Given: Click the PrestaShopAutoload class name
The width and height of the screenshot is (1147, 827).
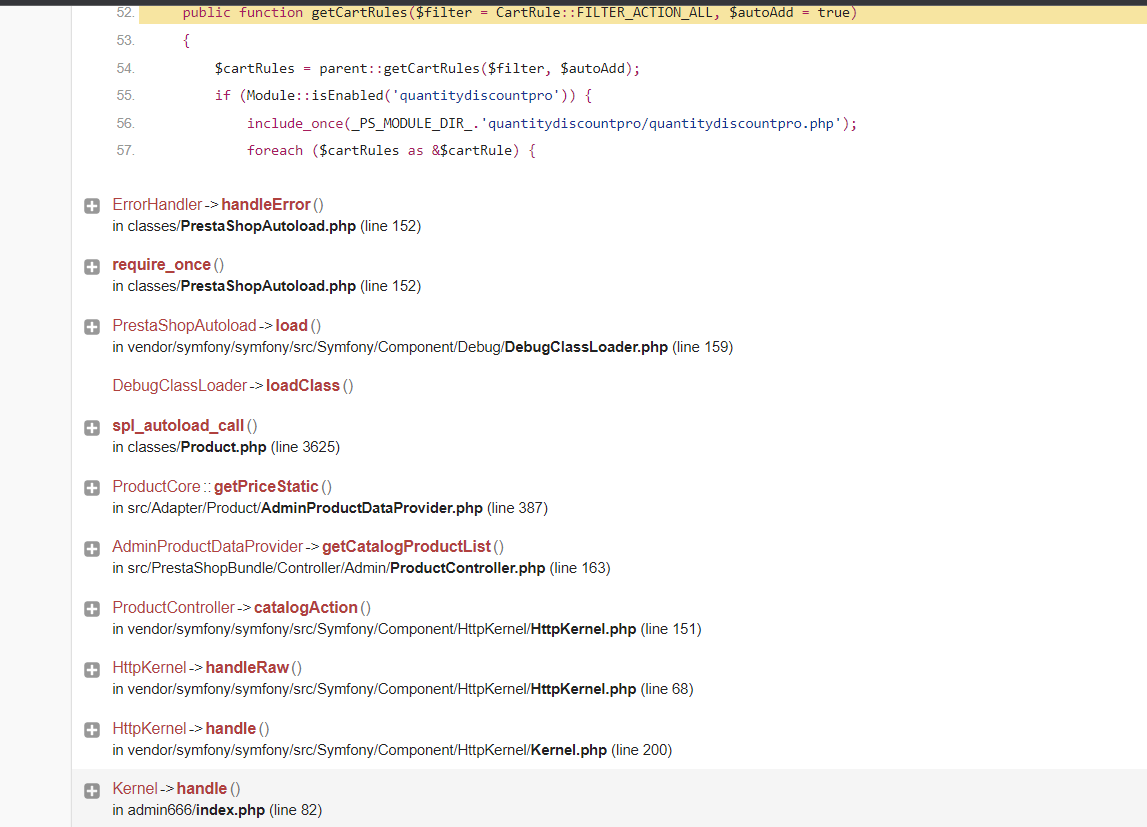Looking at the screenshot, I should click(x=184, y=325).
